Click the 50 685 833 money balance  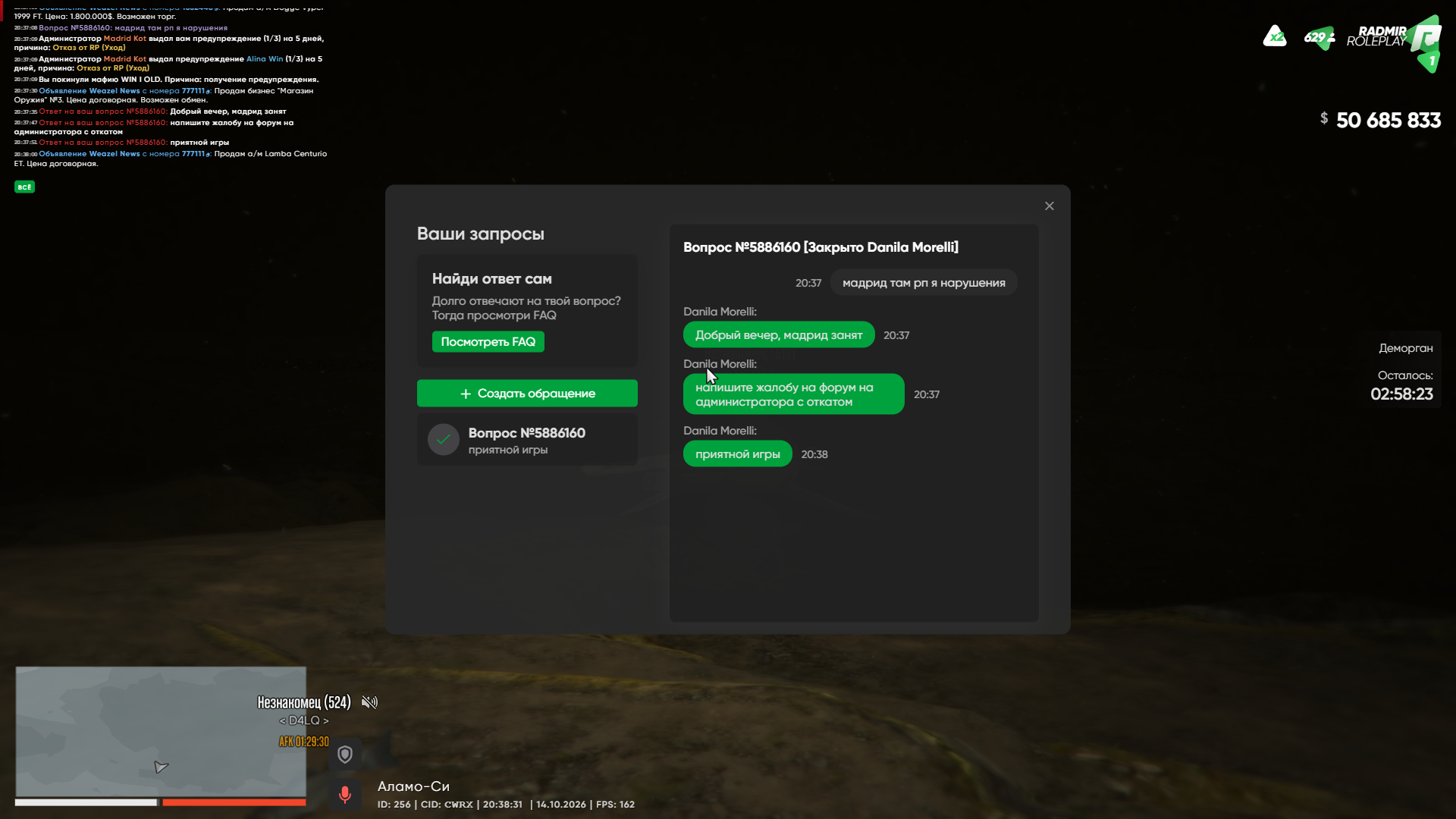tap(1389, 121)
